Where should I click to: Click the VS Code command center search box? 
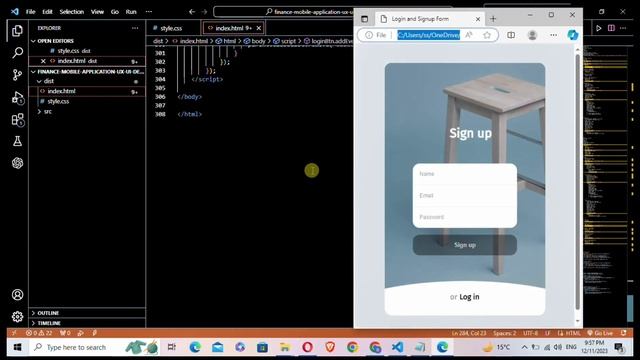click(284, 12)
